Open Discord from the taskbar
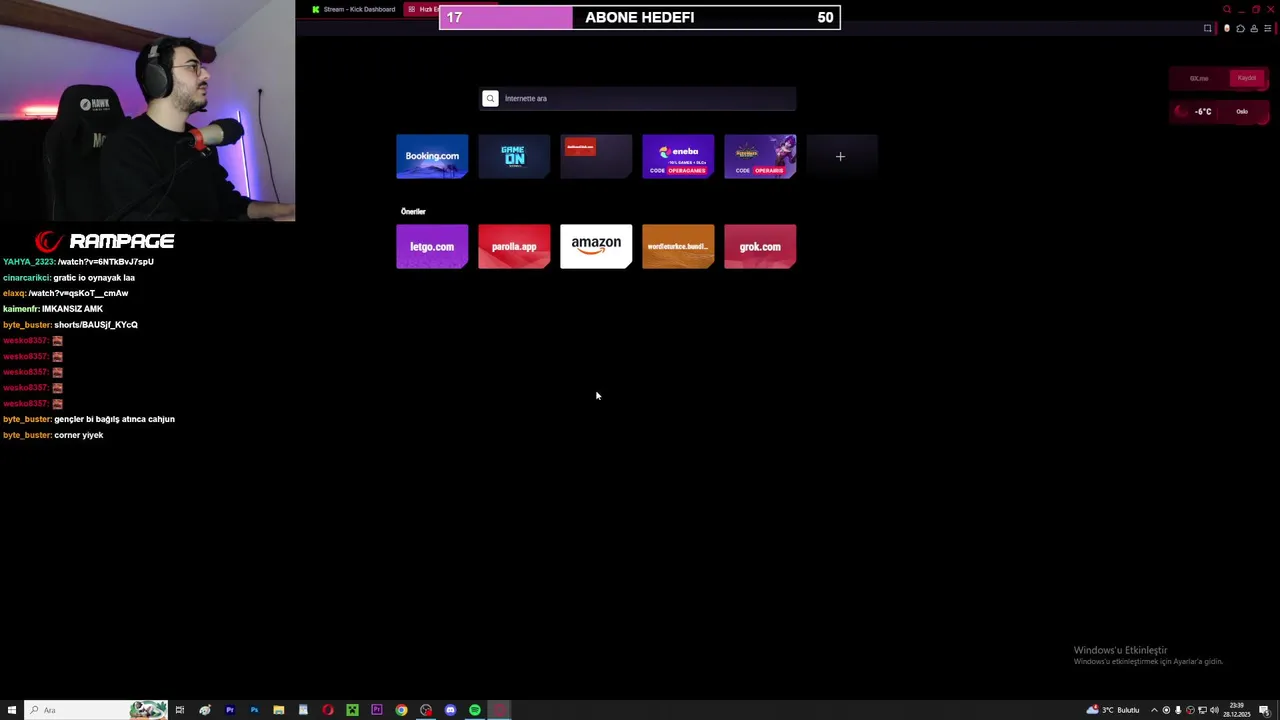1280x720 pixels. 450,710
